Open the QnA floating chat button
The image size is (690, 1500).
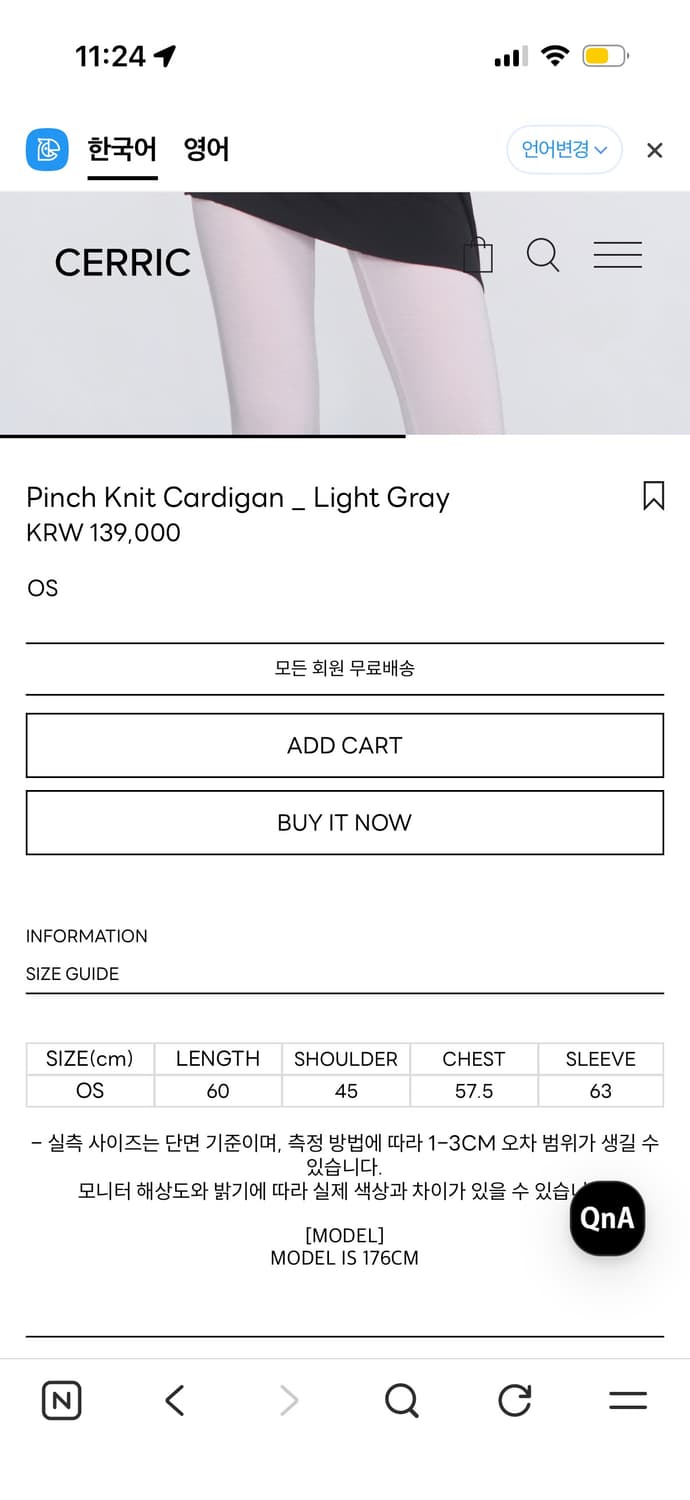[x=607, y=1218]
